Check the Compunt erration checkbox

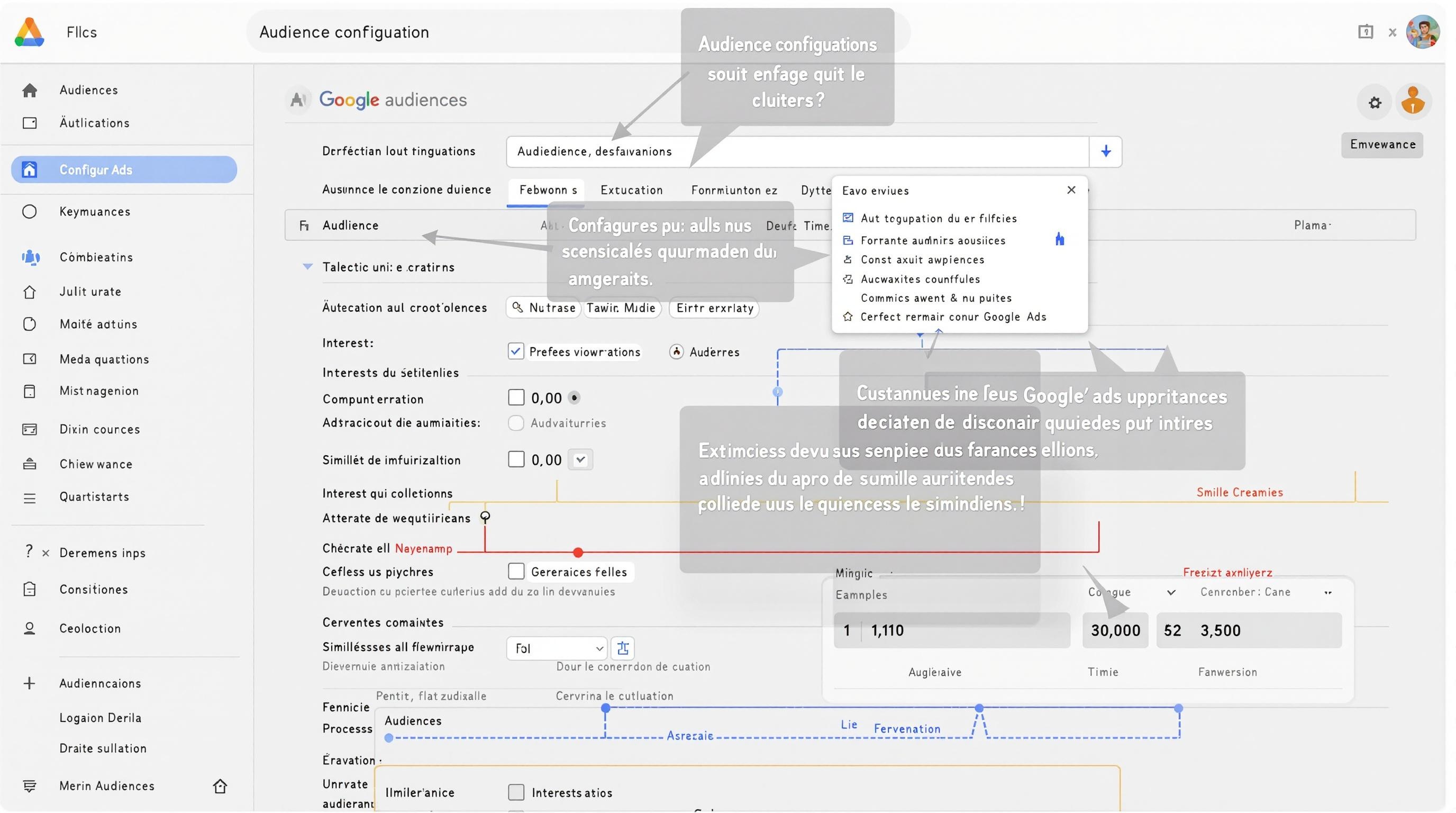[516, 398]
